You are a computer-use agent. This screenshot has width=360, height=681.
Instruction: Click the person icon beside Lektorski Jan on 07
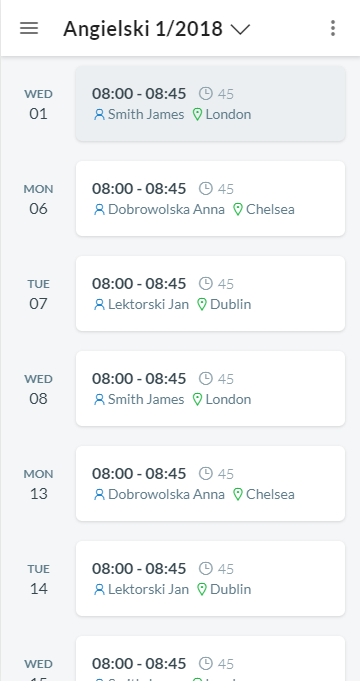pos(99,304)
